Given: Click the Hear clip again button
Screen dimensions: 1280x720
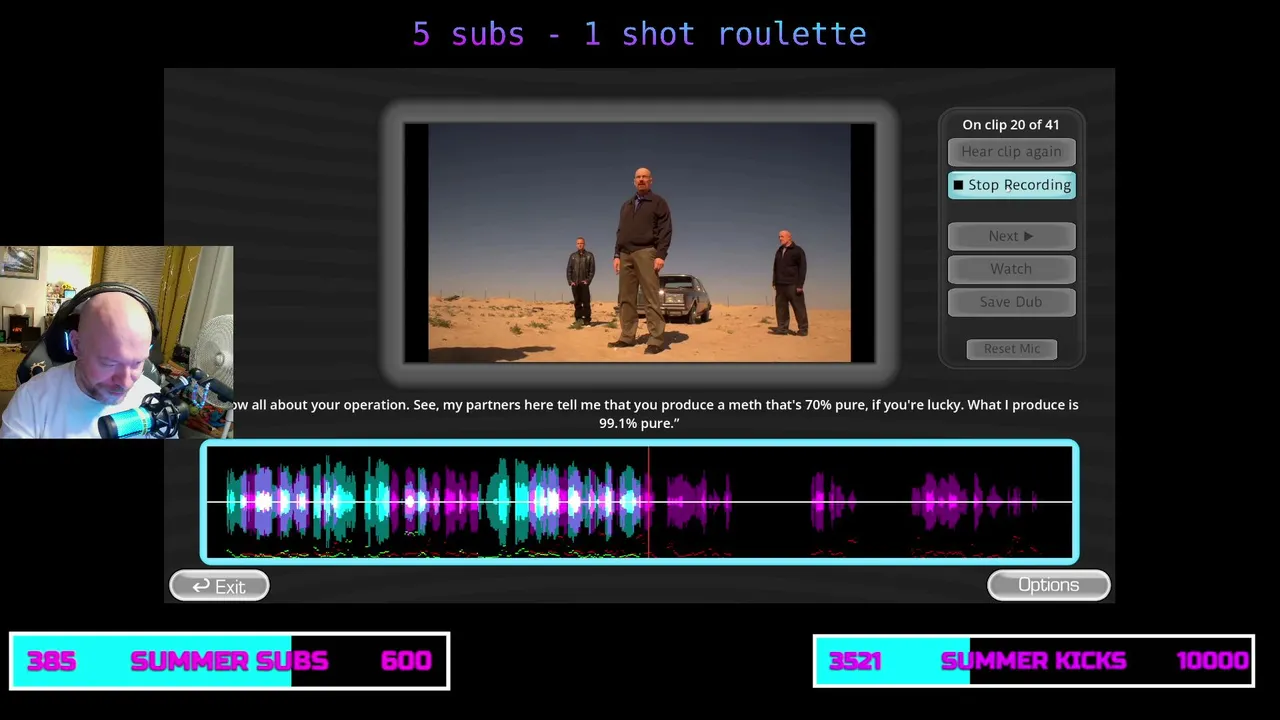Looking at the screenshot, I should tap(1011, 152).
